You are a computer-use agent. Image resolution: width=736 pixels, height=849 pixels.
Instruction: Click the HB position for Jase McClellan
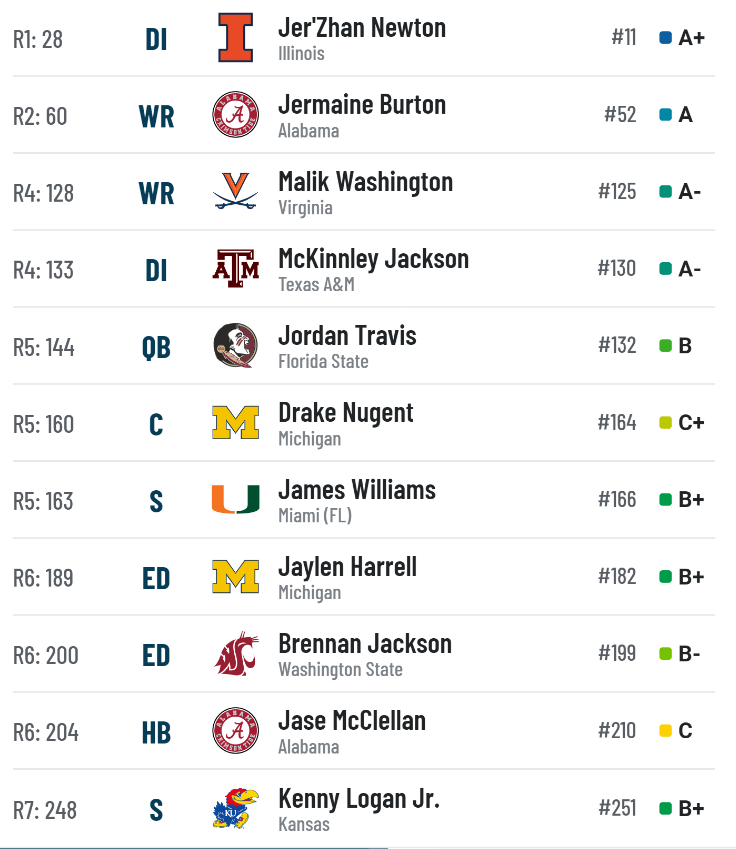pyautogui.click(x=156, y=733)
